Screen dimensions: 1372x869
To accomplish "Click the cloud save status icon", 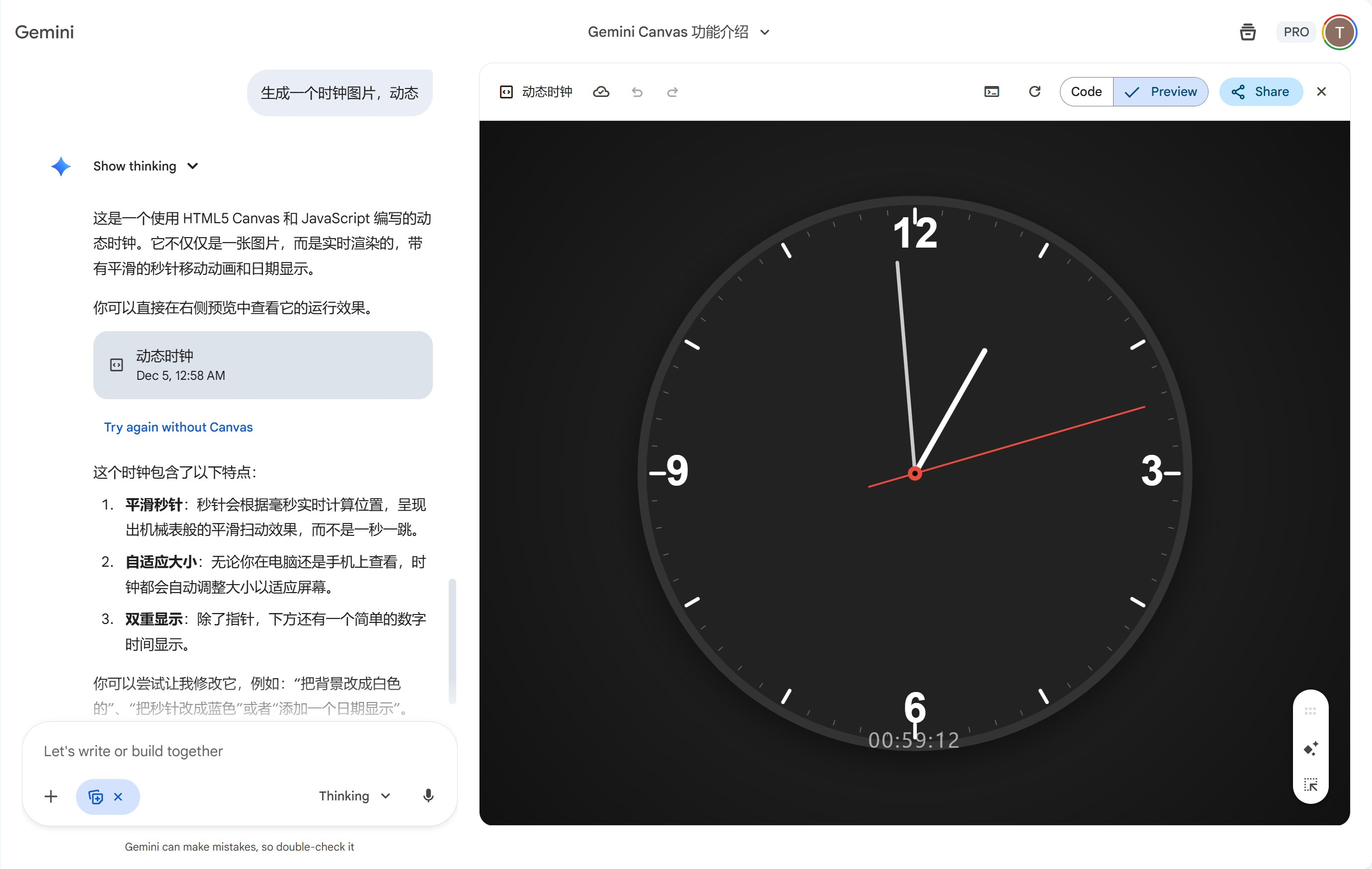I will [601, 92].
